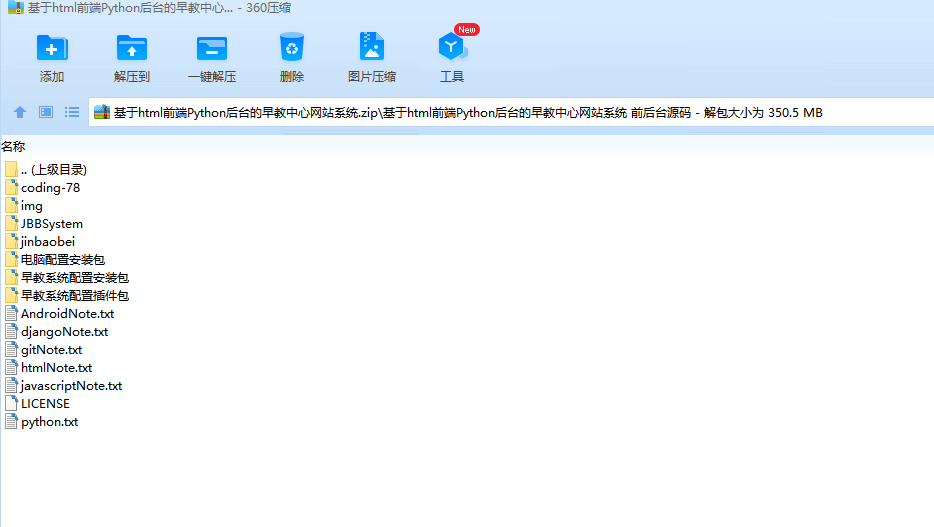Click the folder icon beside img
The height and width of the screenshot is (527, 934).
click(11, 206)
